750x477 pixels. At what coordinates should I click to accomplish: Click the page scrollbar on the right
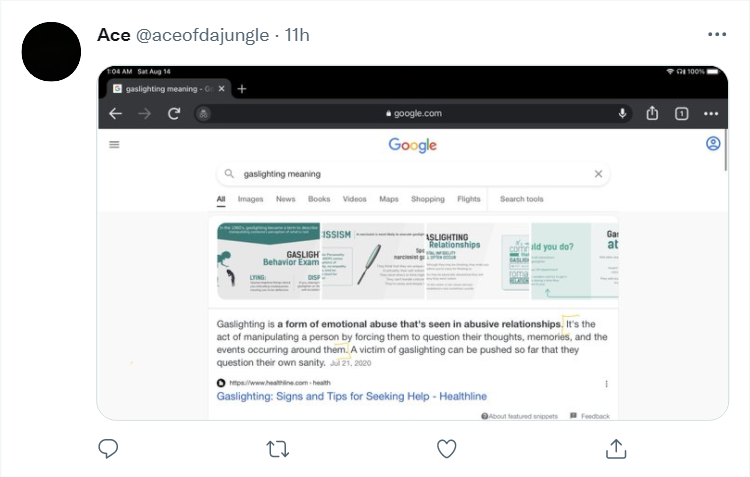[x=726, y=150]
